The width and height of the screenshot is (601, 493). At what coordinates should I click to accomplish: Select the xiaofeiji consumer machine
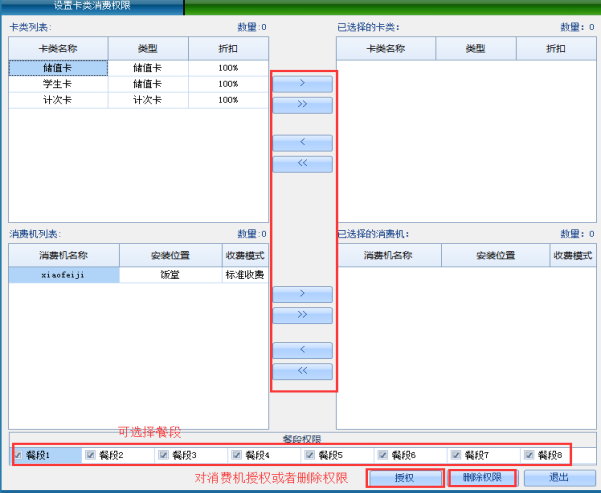(64, 275)
